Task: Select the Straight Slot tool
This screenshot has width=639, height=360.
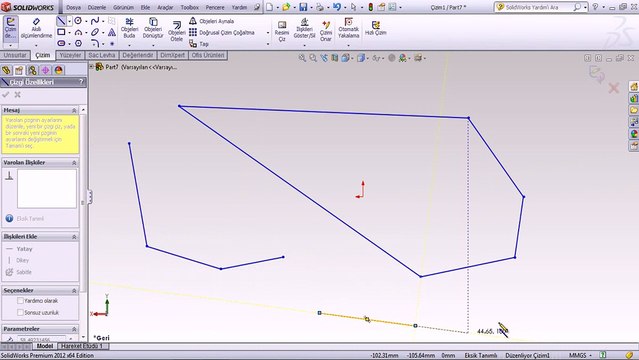Action: coord(61,43)
